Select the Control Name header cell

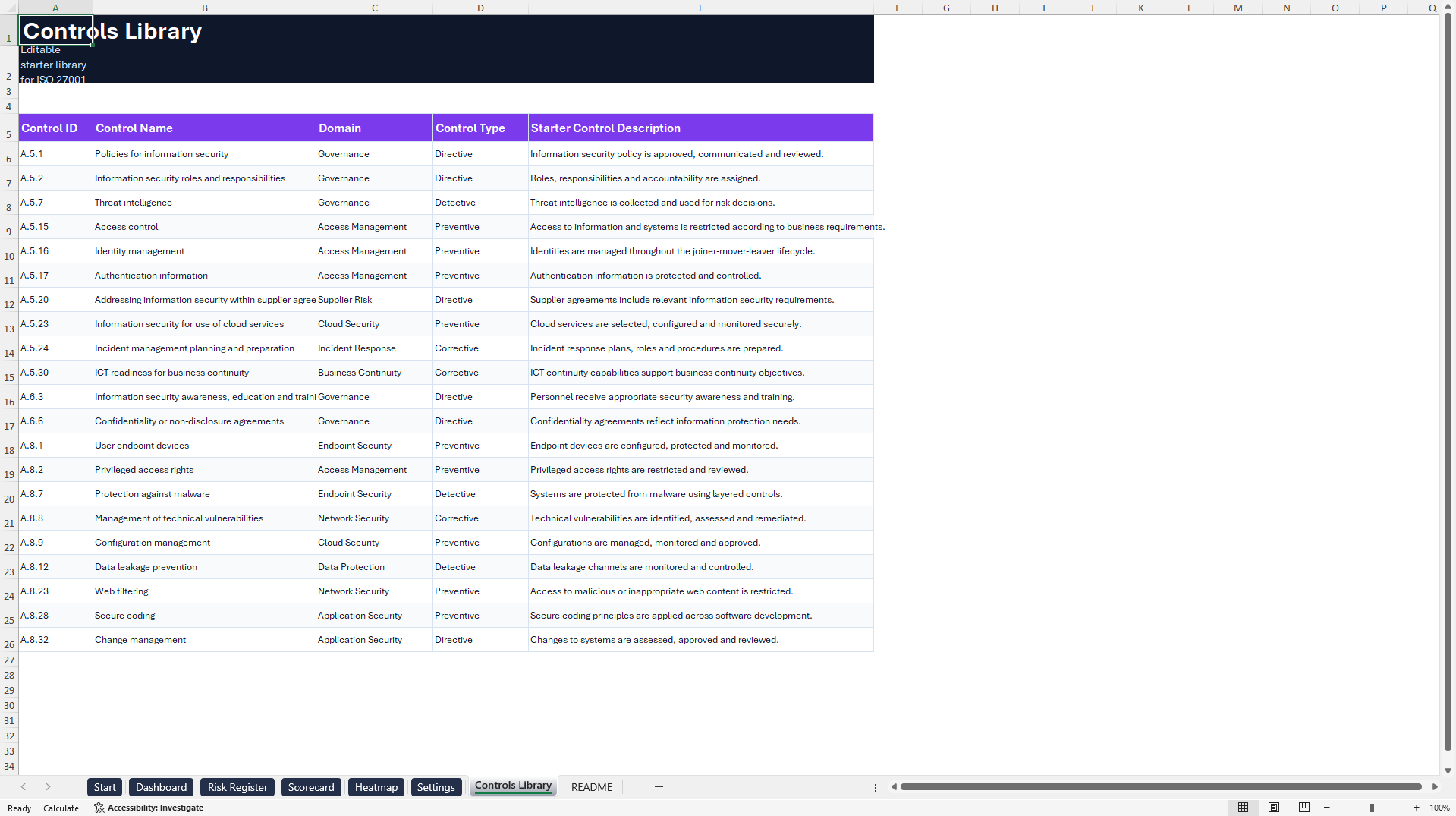[x=204, y=128]
